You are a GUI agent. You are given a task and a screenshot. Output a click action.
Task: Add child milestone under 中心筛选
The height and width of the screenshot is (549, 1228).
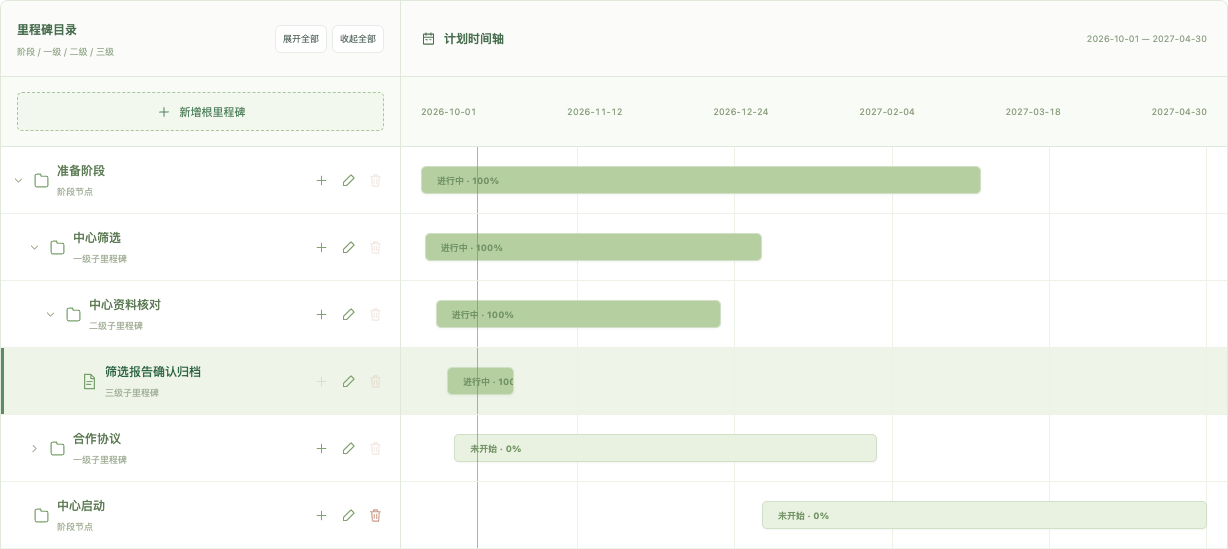click(321, 248)
